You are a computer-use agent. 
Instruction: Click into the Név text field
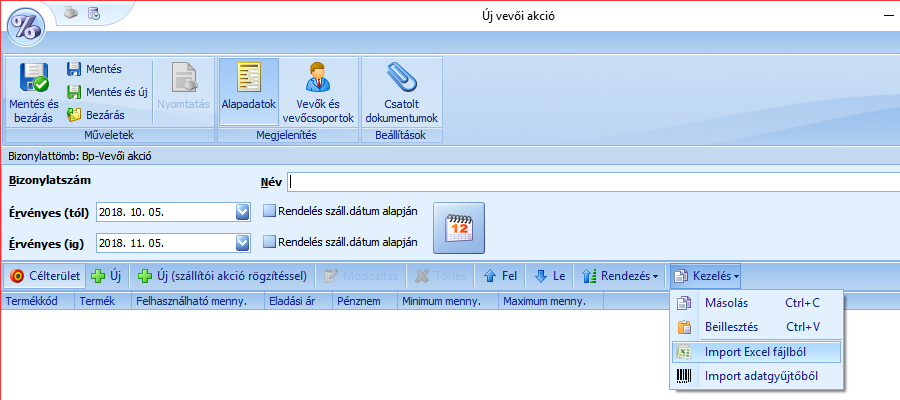590,182
